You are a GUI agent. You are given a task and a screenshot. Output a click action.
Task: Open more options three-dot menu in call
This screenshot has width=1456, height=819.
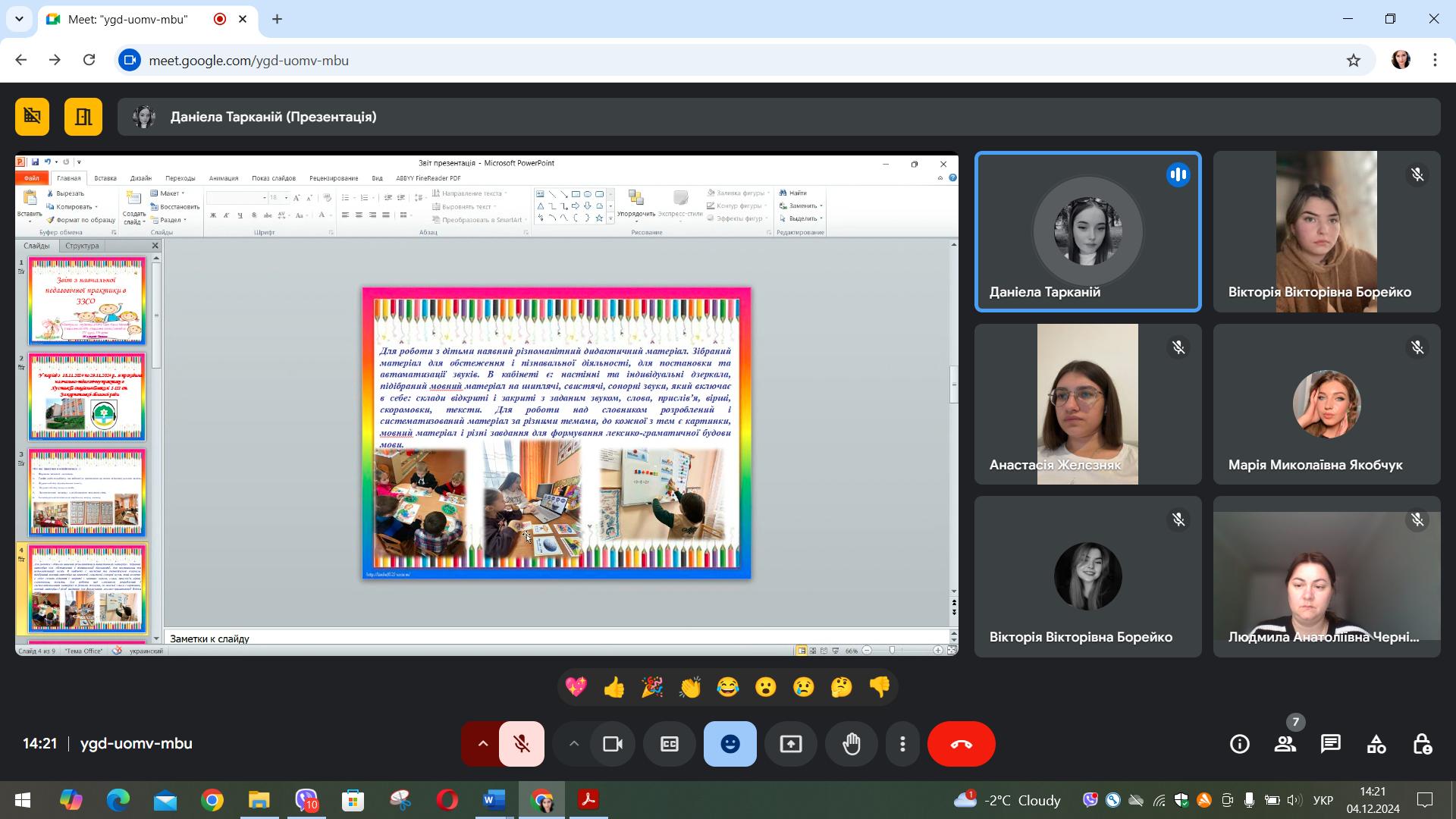point(902,744)
